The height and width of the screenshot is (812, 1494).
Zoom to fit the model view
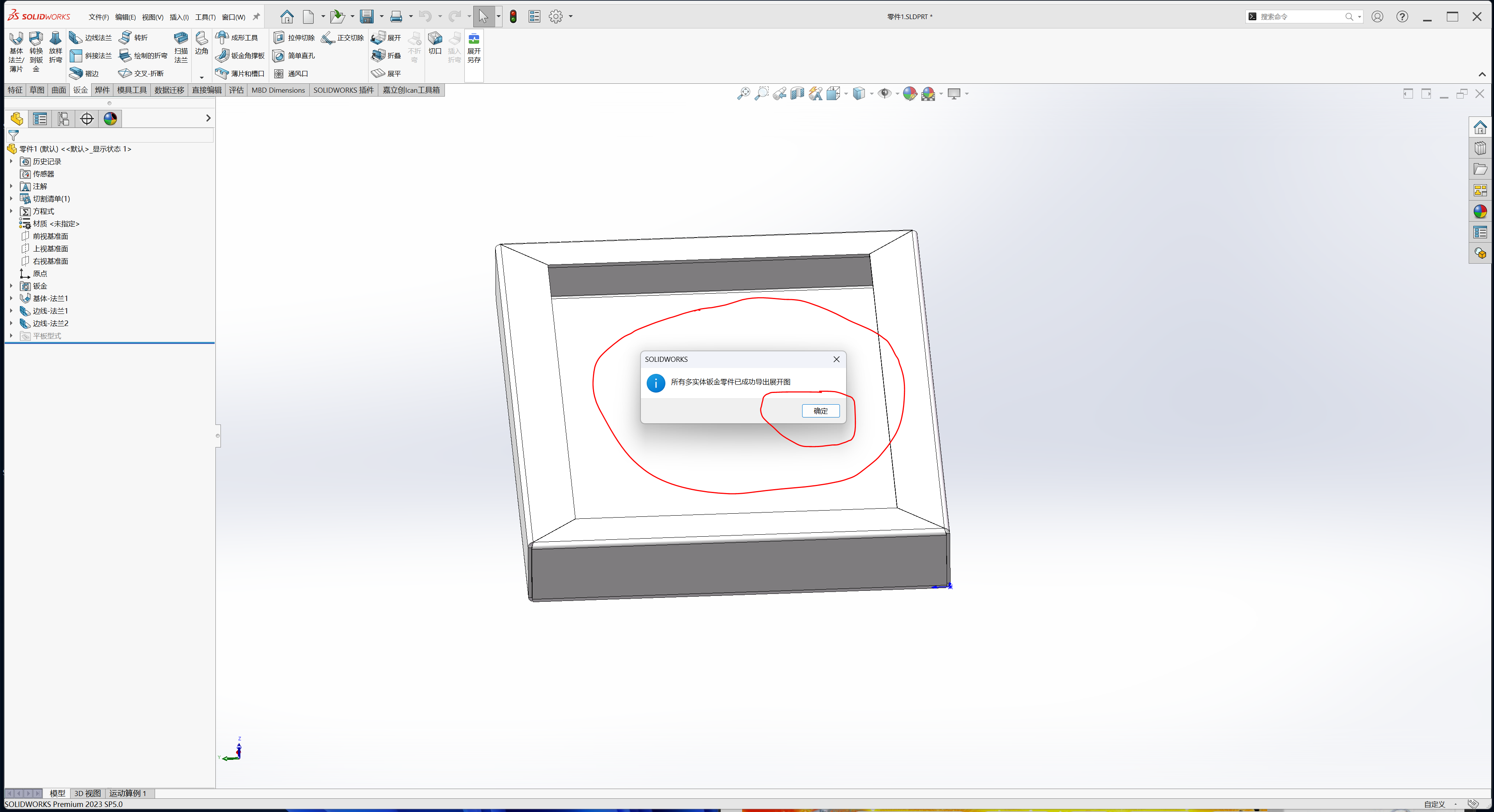(x=744, y=93)
